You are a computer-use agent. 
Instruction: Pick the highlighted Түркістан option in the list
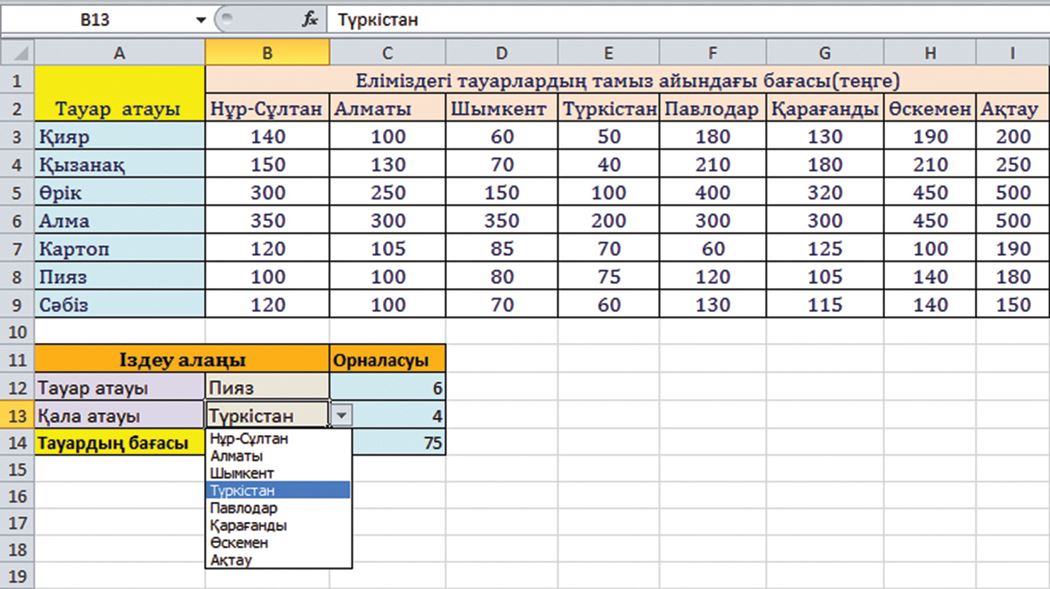click(278, 491)
